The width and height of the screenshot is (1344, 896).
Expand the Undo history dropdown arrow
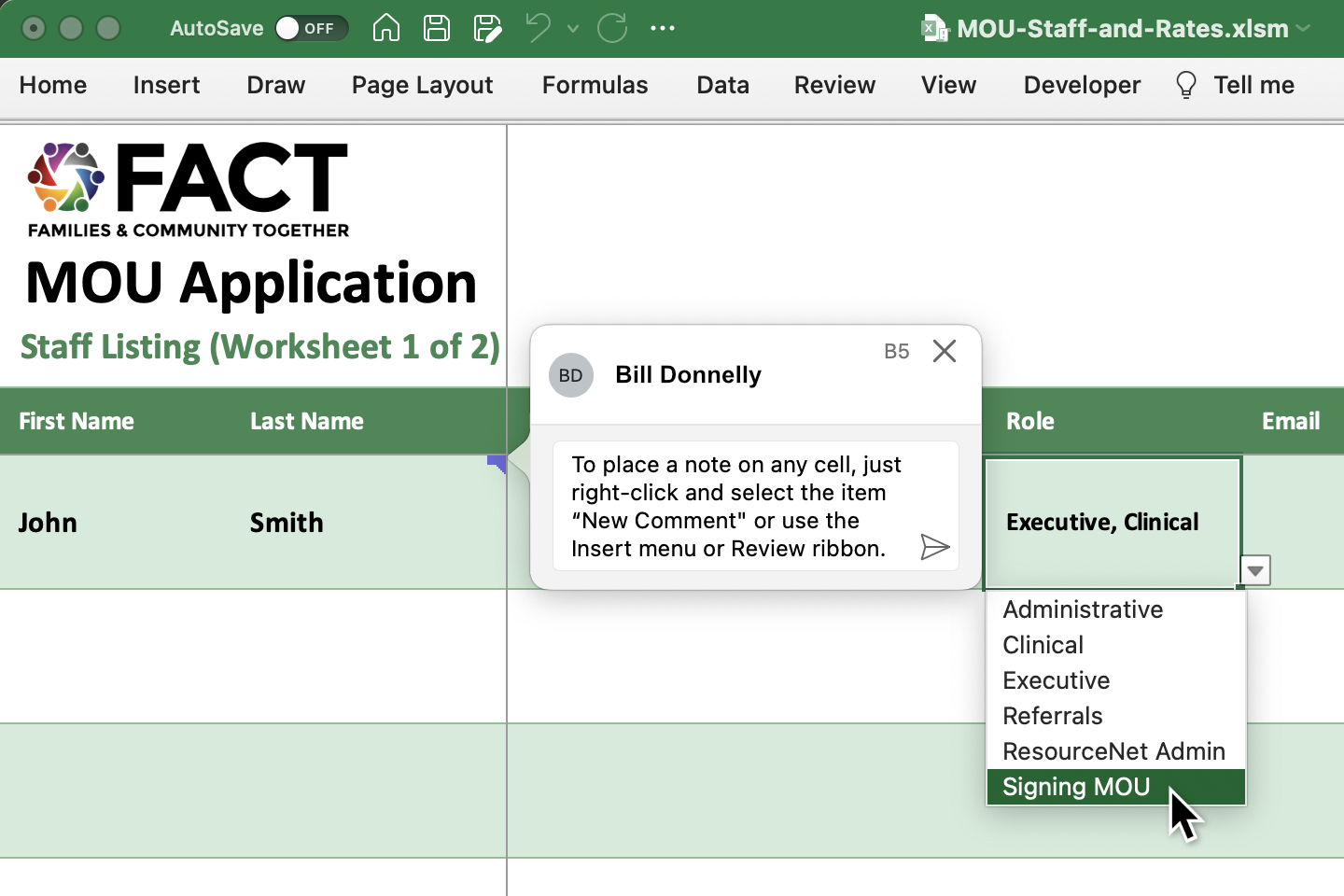(573, 29)
